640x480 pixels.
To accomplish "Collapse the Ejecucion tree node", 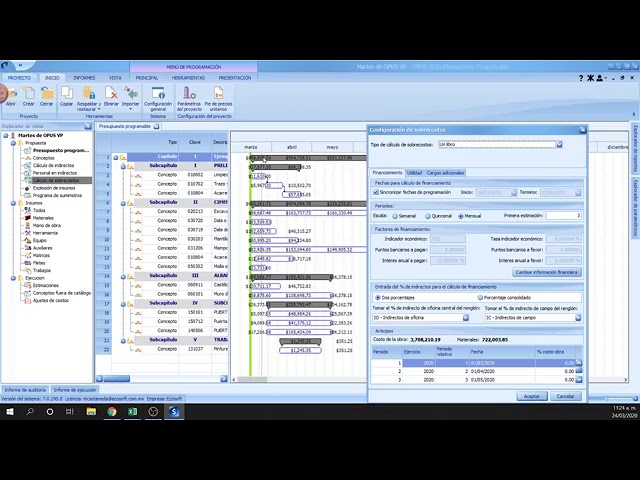I will [x=13, y=278].
